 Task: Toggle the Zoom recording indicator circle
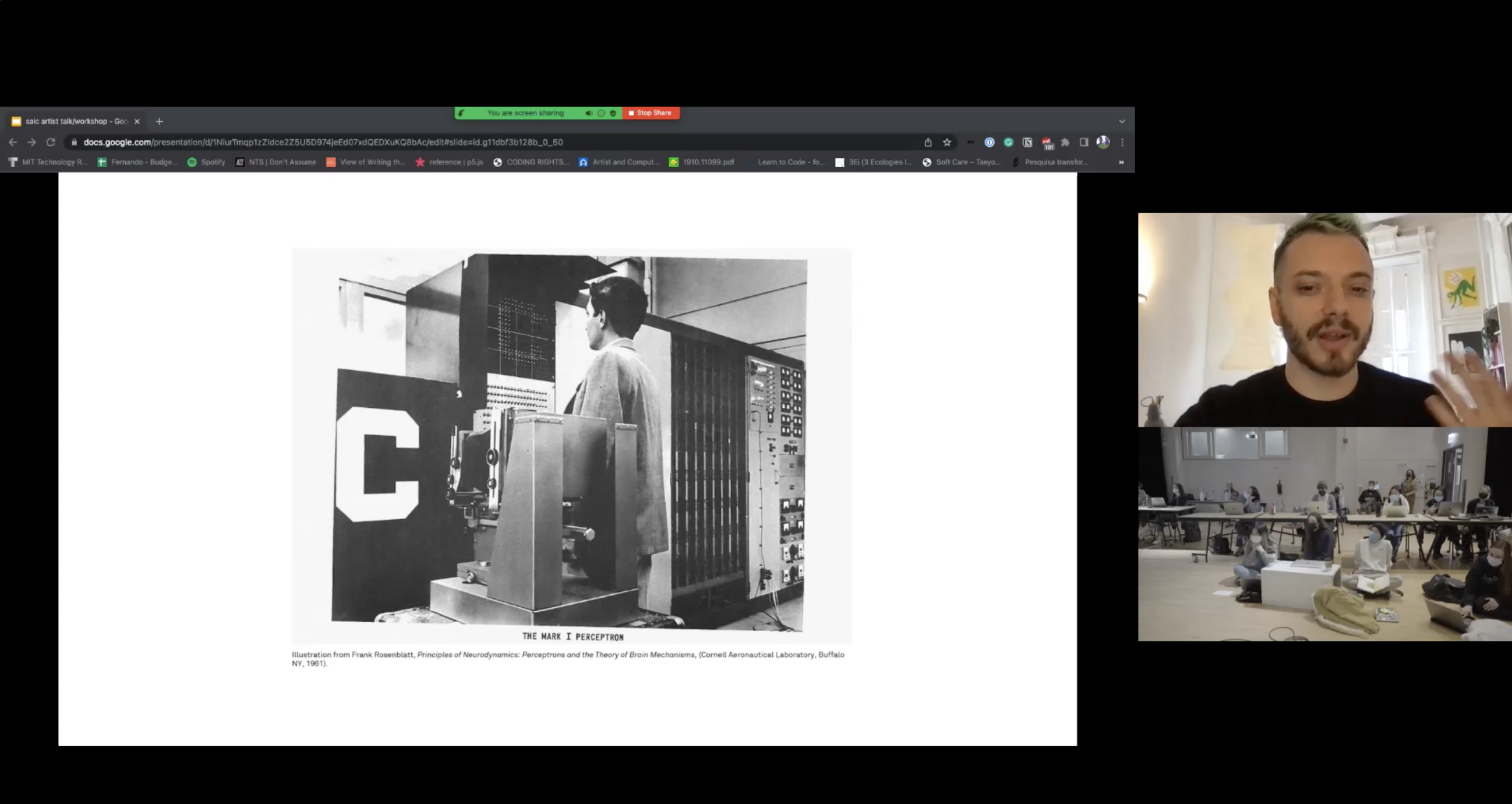tap(600, 113)
